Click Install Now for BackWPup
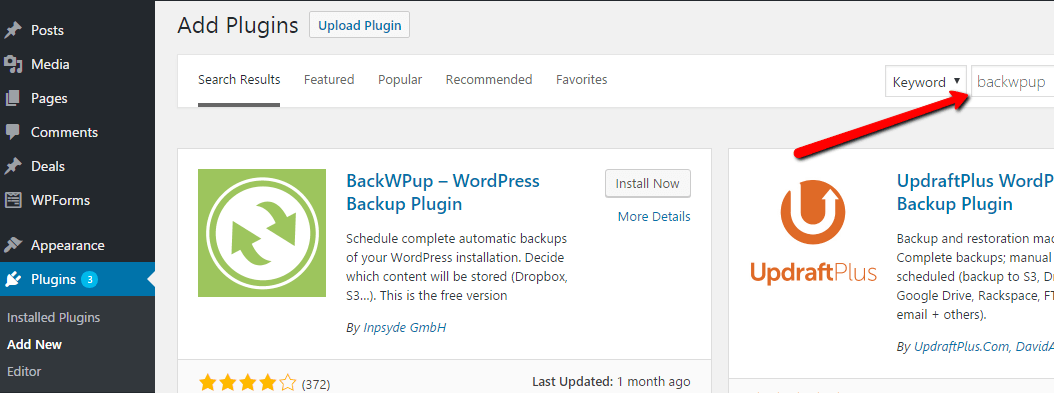1054x393 pixels. (x=648, y=183)
